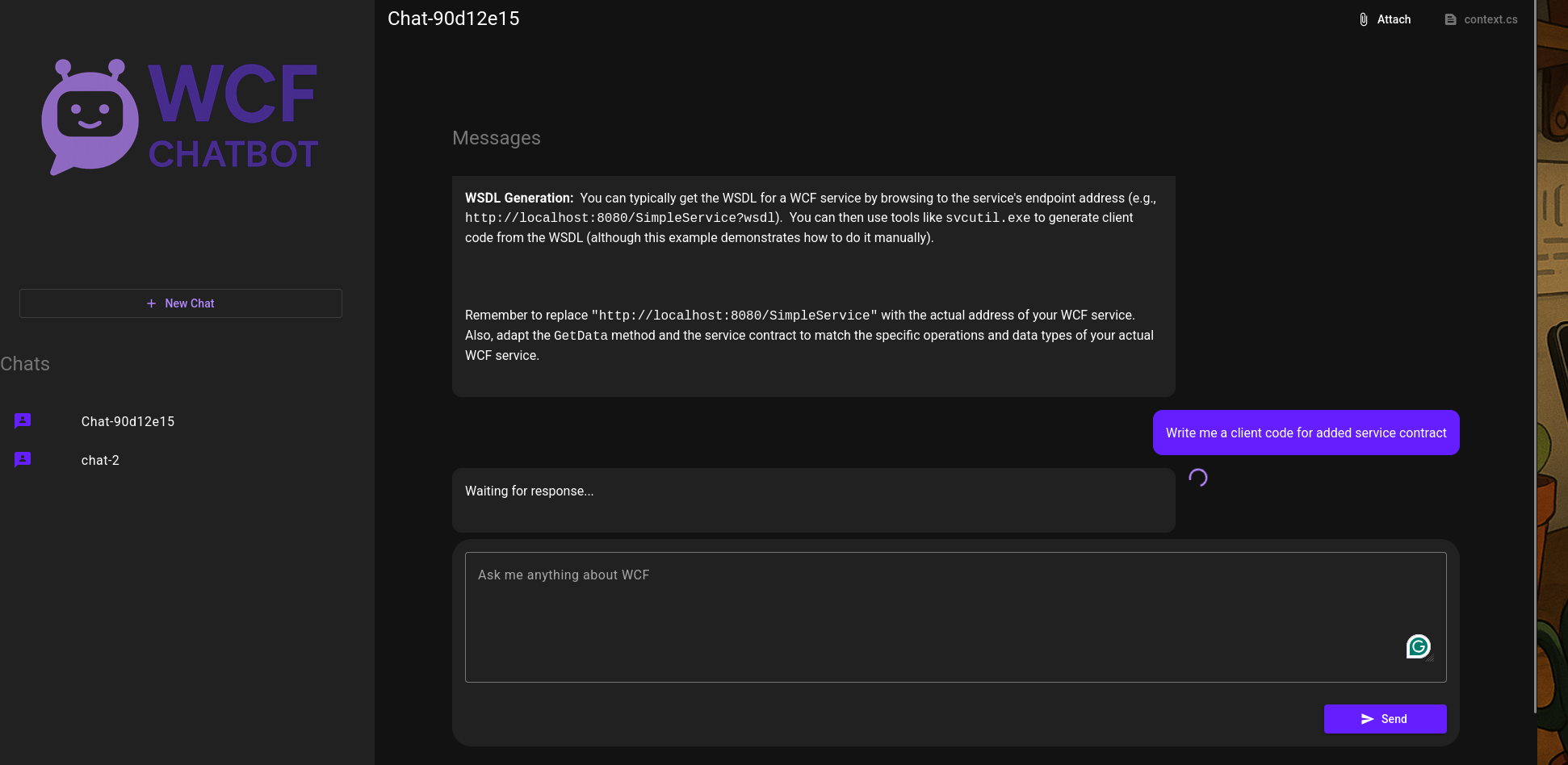Viewport: 1568px width, 765px height.
Task: Click the 'GetData' code text
Action: click(x=581, y=336)
